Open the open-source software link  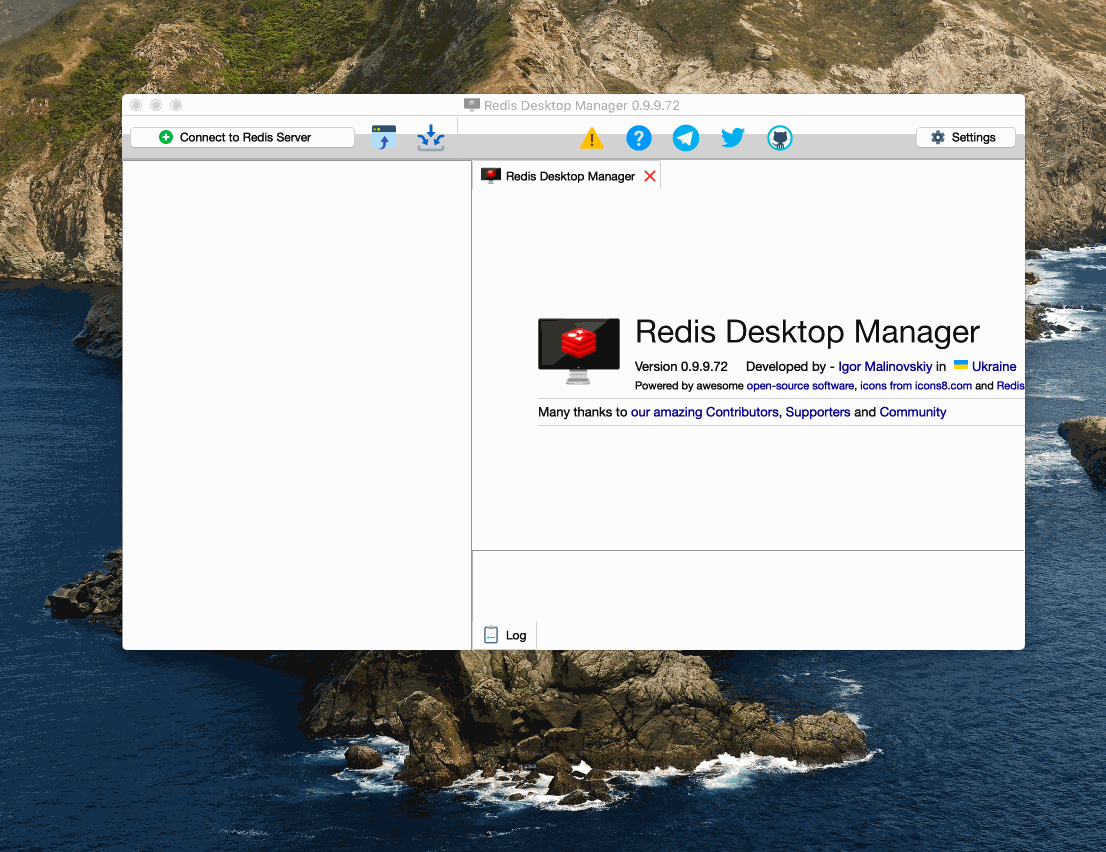[x=800, y=386]
